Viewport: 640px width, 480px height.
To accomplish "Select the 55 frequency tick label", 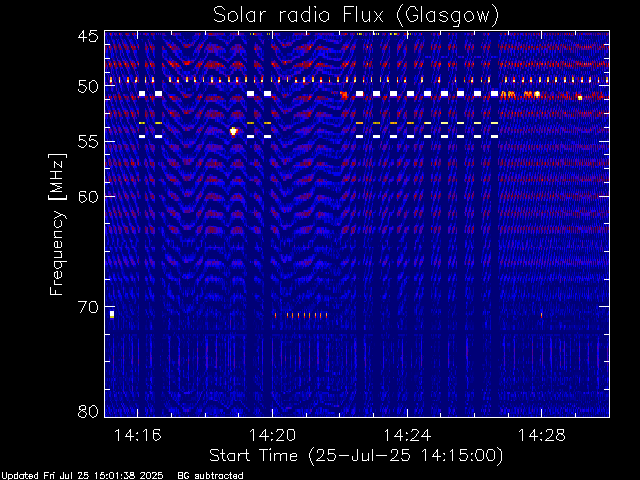I will coord(88,142).
